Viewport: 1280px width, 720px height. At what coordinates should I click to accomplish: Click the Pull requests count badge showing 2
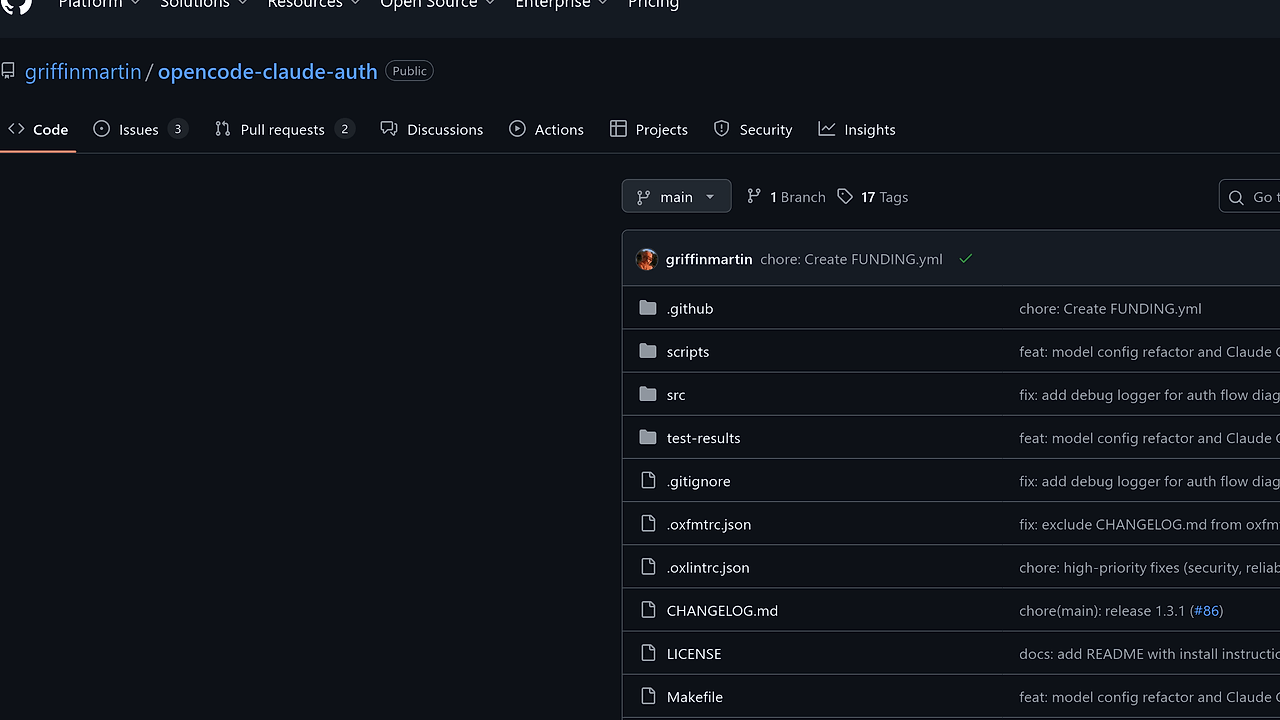coord(344,129)
